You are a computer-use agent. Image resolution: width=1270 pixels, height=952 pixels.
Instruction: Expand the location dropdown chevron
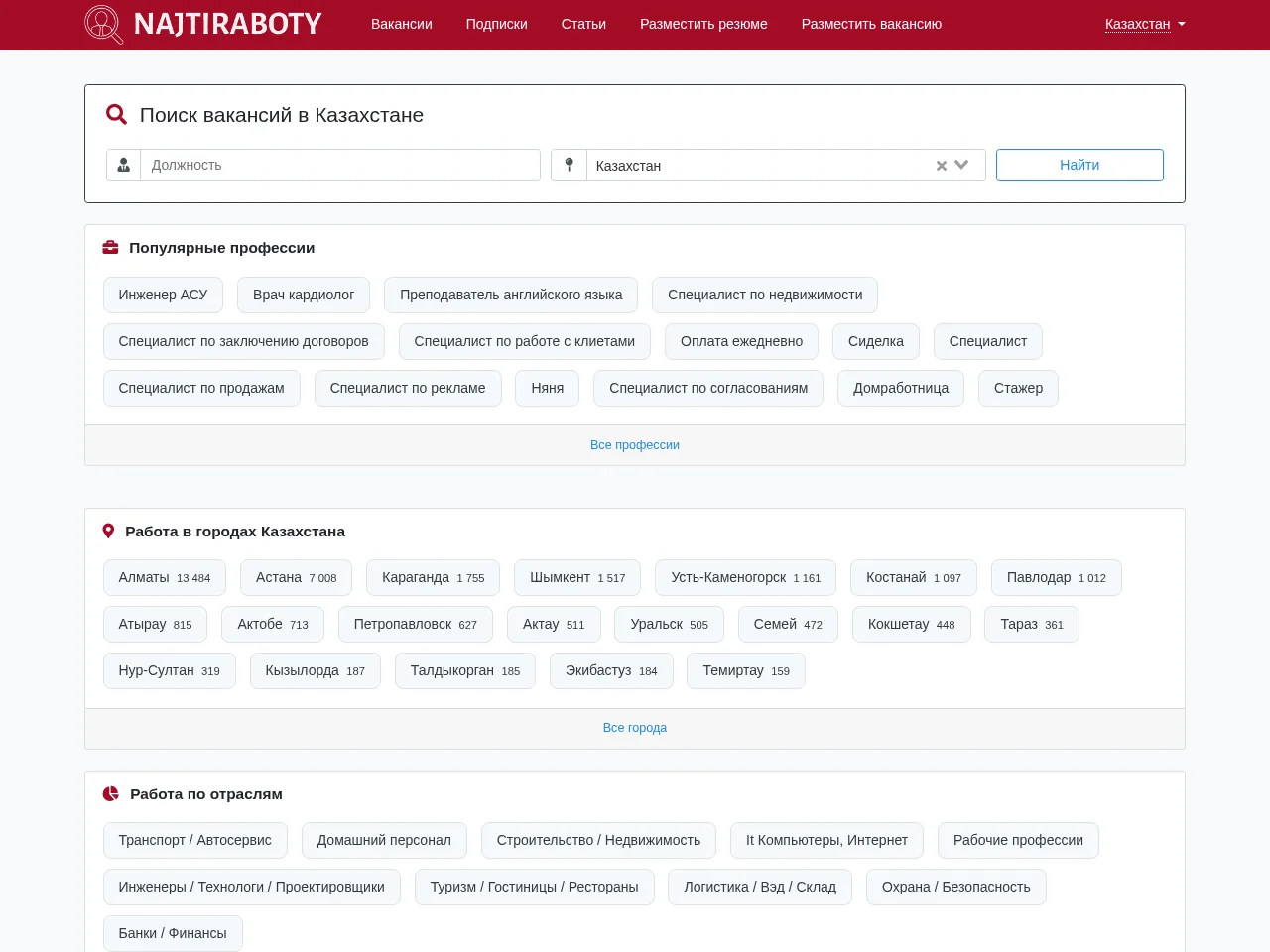coord(961,166)
